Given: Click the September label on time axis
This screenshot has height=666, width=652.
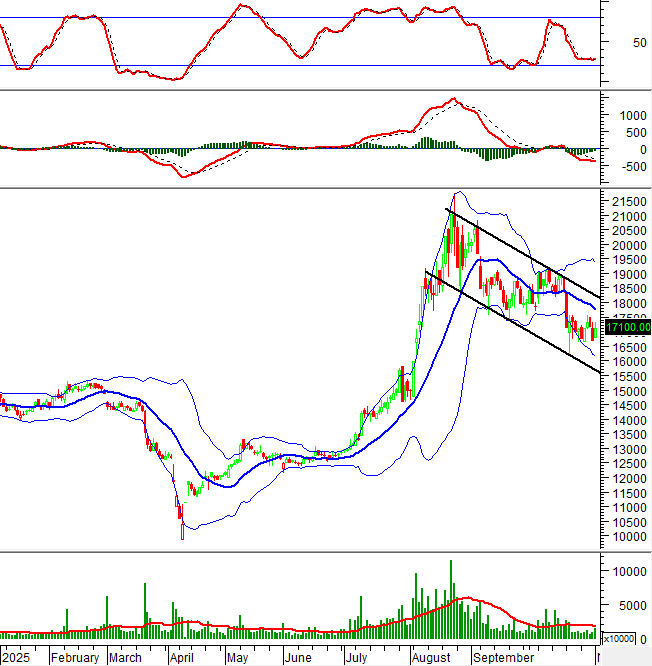Looking at the screenshot, I should coord(503,658).
